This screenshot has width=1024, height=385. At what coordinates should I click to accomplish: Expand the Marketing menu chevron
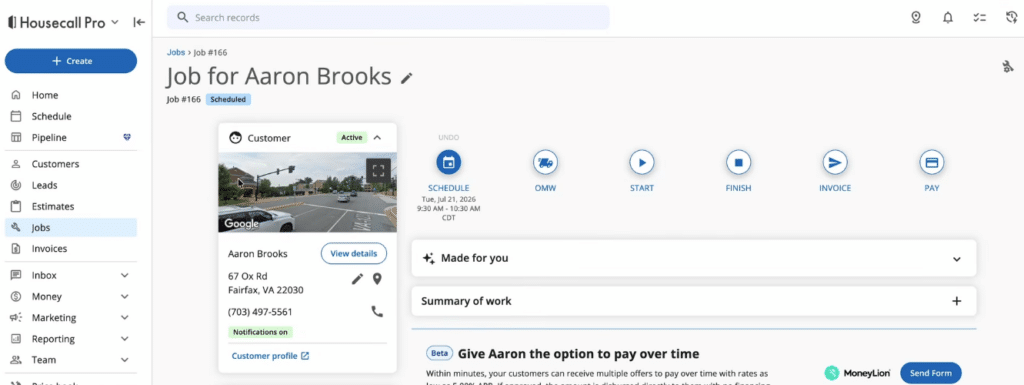click(125, 318)
